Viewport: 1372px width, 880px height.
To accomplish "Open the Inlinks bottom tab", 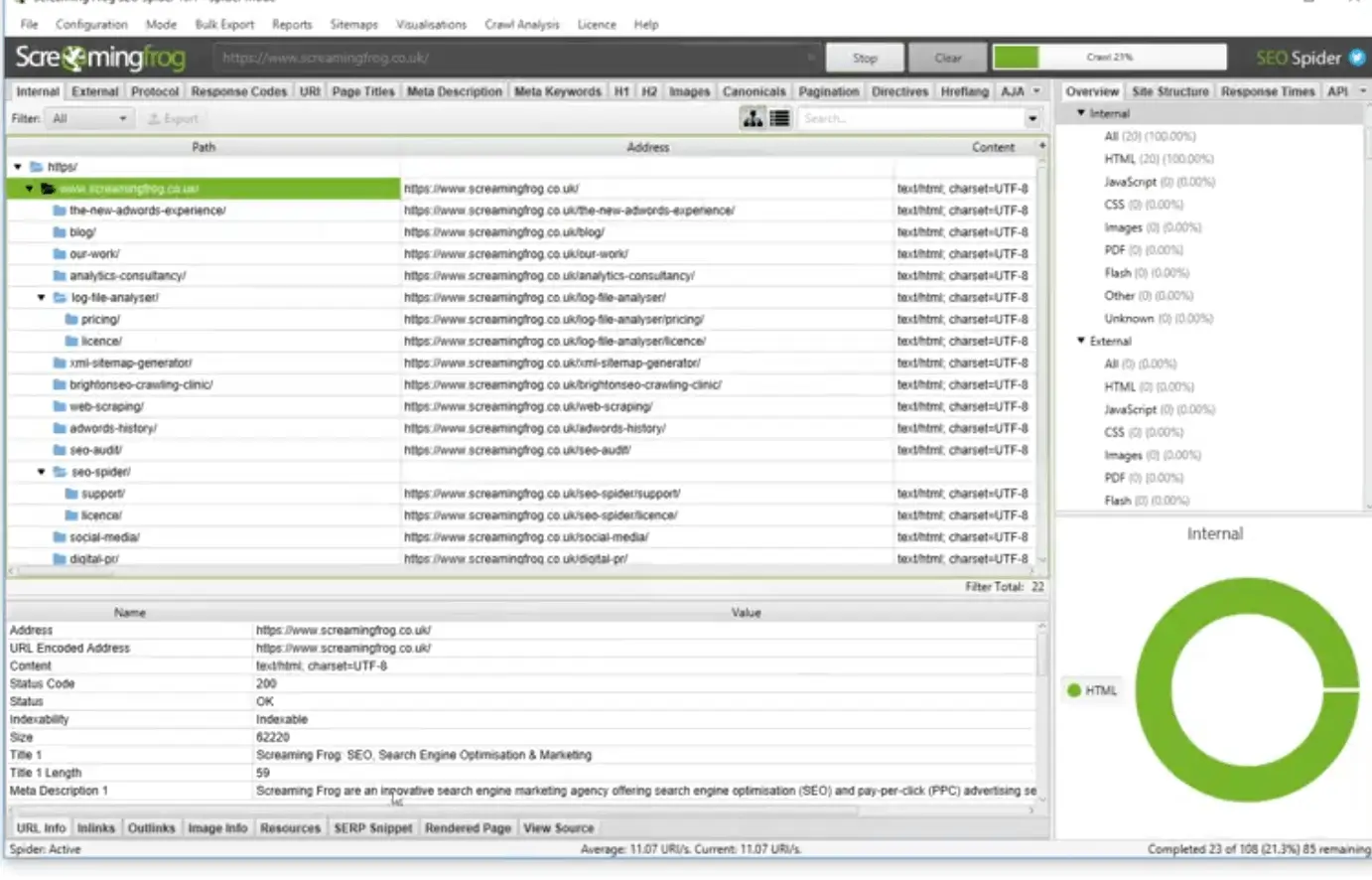I will (x=95, y=828).
